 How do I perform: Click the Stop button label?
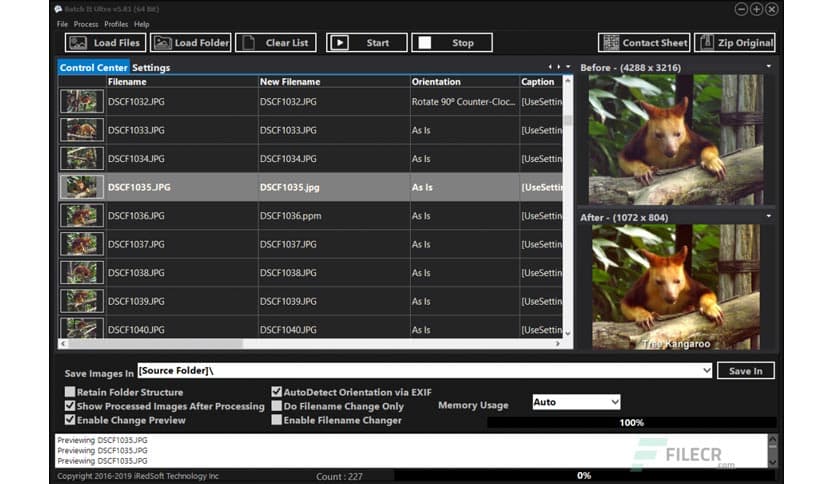(462, 43)
